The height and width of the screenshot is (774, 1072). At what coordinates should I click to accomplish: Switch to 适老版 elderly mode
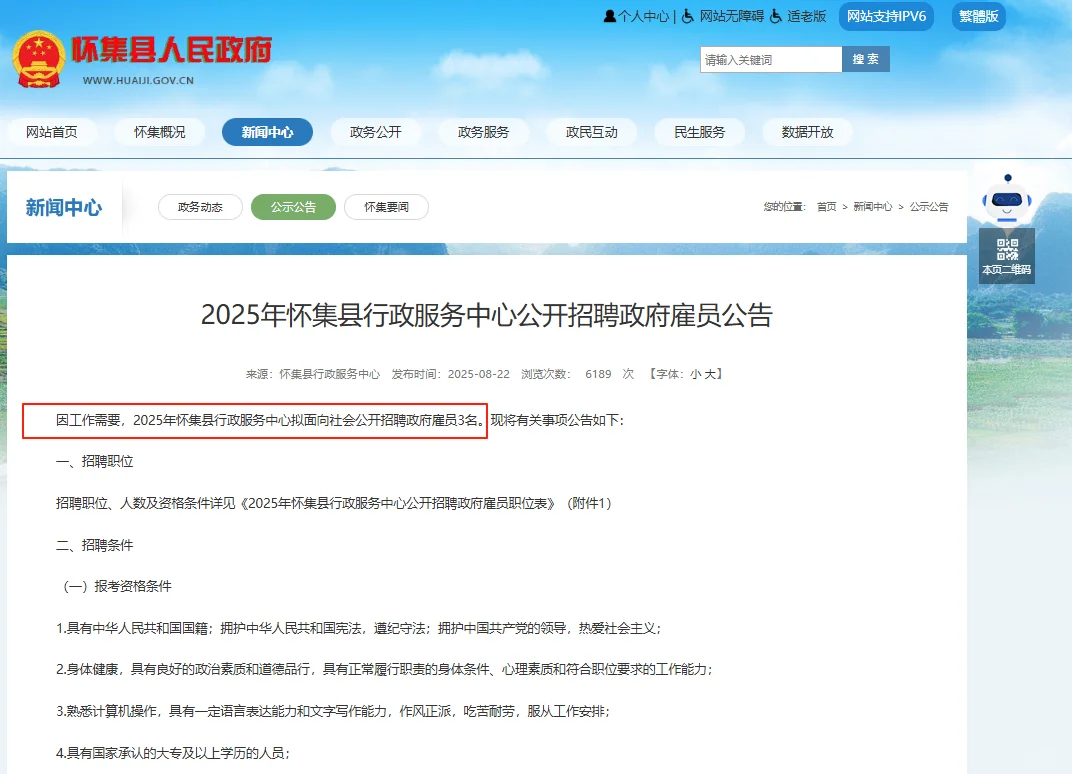pyautogui.click(x=799, y=16)
